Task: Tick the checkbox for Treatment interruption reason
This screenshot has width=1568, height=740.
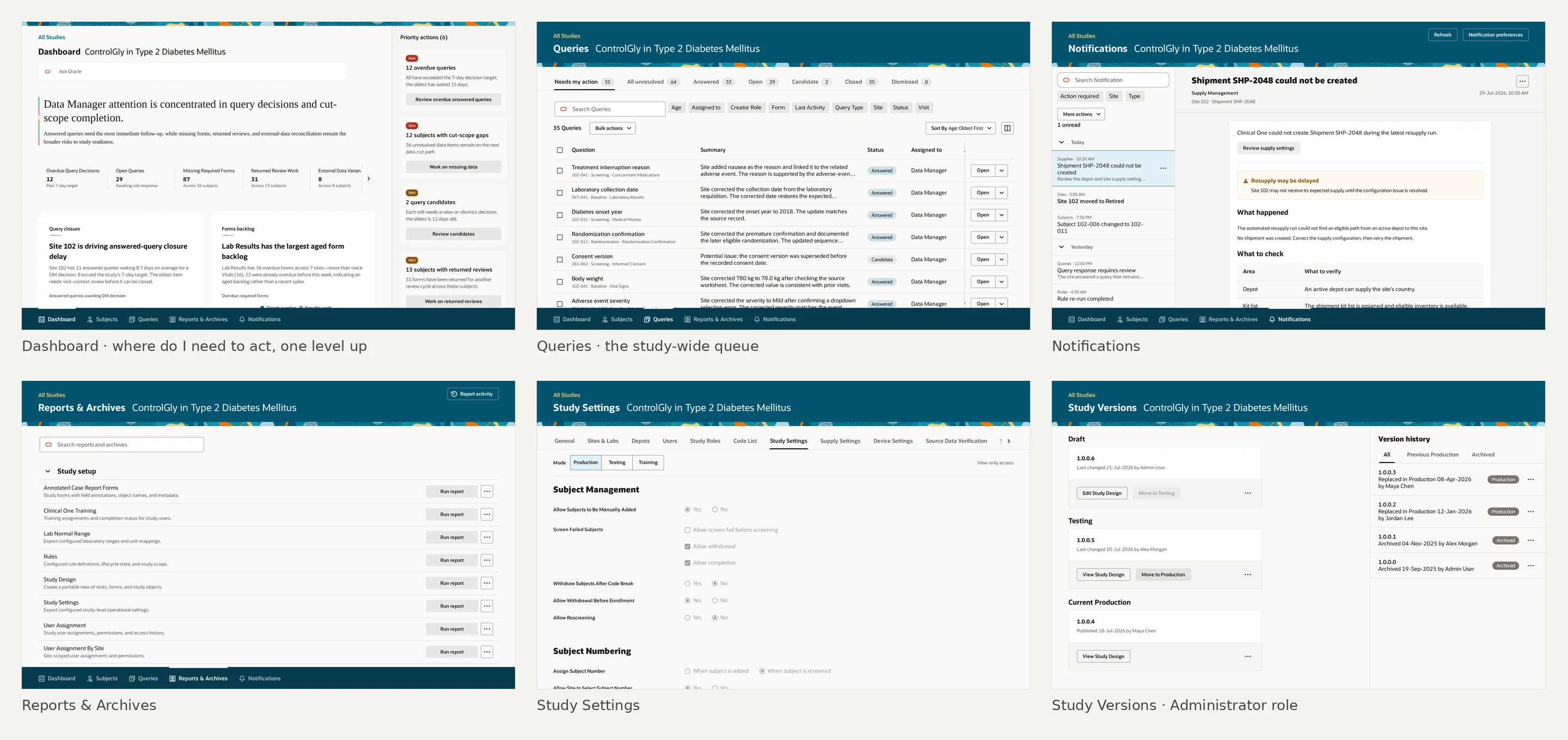Action: coord(560,171)
